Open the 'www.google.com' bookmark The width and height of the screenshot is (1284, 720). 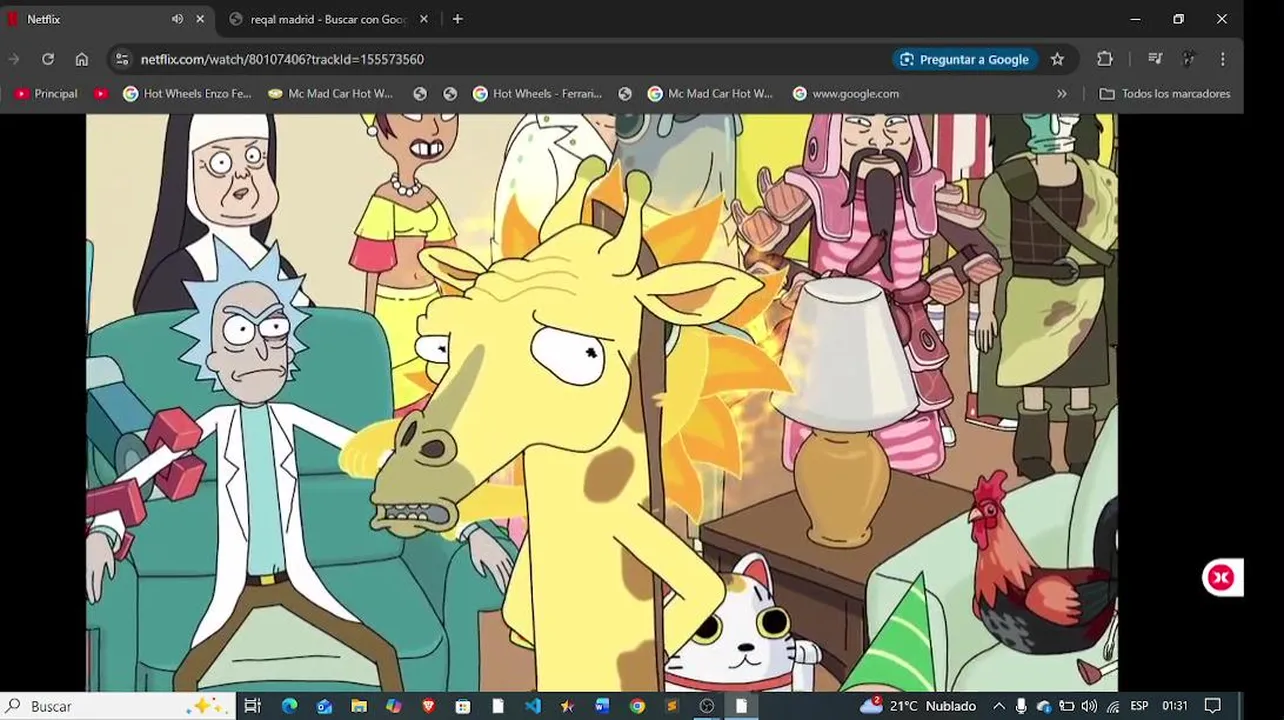point(845,93)
